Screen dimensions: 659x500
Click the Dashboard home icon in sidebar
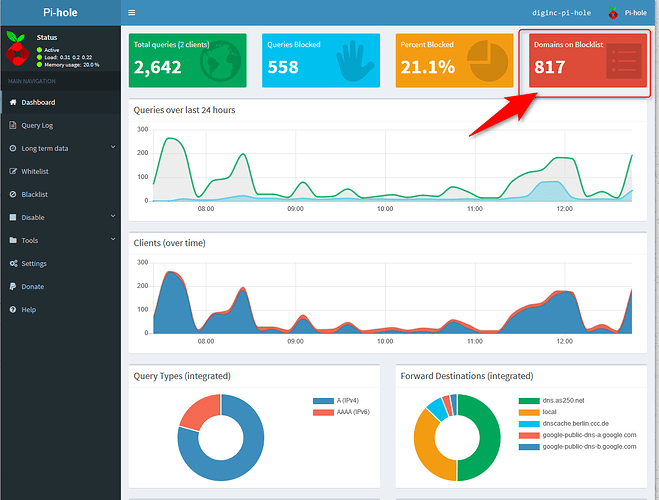point(12,102)
